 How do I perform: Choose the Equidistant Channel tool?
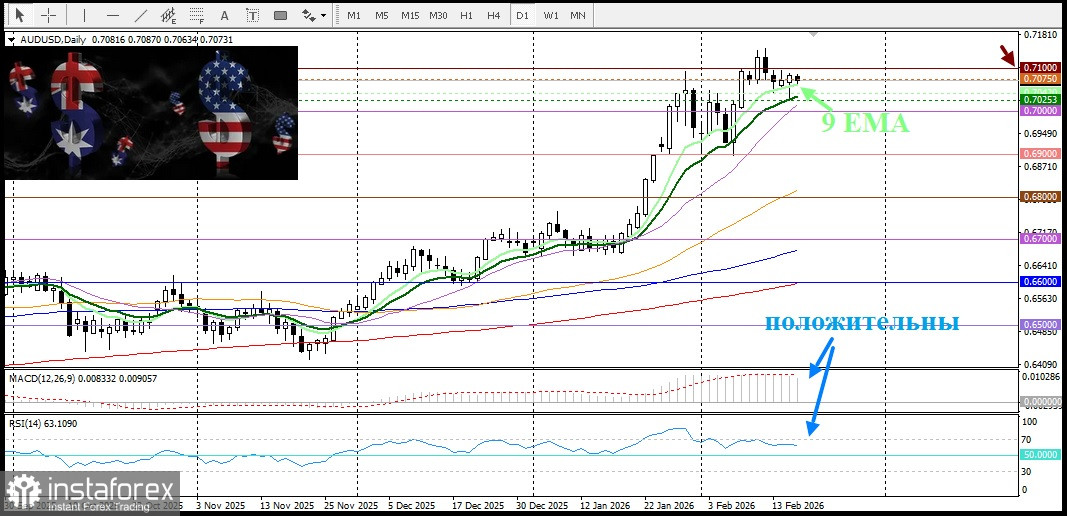[169, 15]
